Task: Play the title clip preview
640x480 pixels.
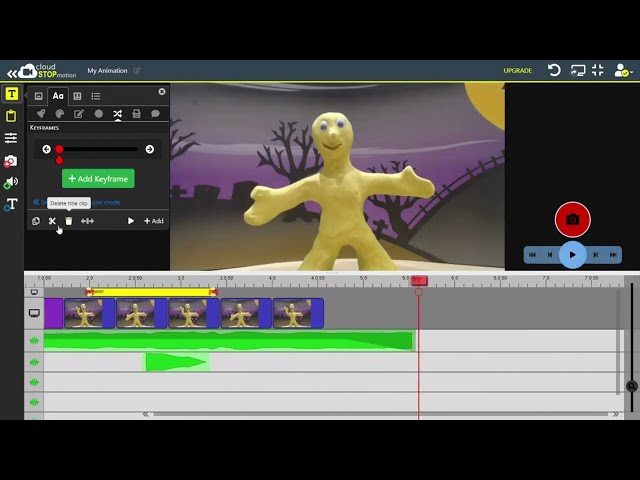Action: coord(131,221)
